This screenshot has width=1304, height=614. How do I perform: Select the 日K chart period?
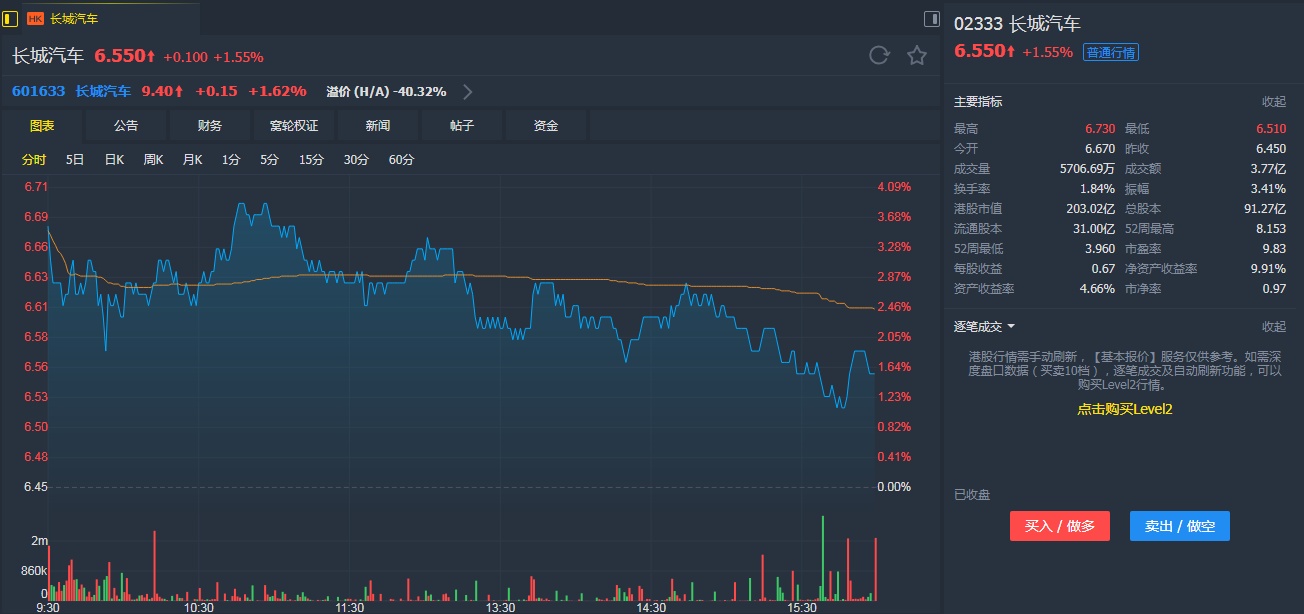coord(114,160)
